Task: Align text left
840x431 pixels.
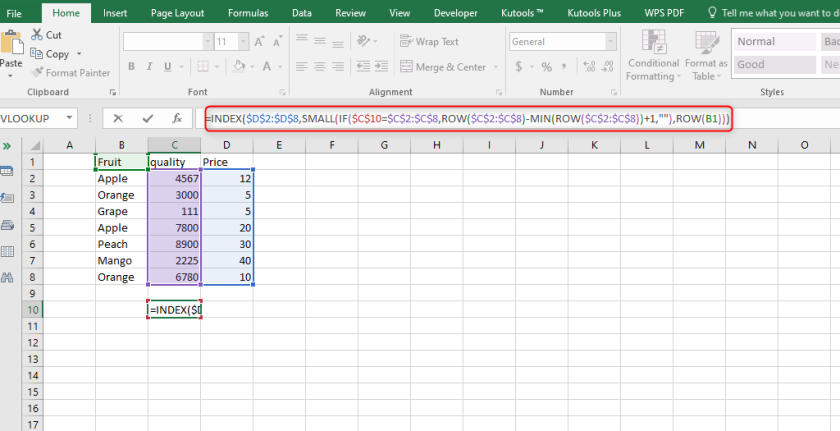Action: 302,66
